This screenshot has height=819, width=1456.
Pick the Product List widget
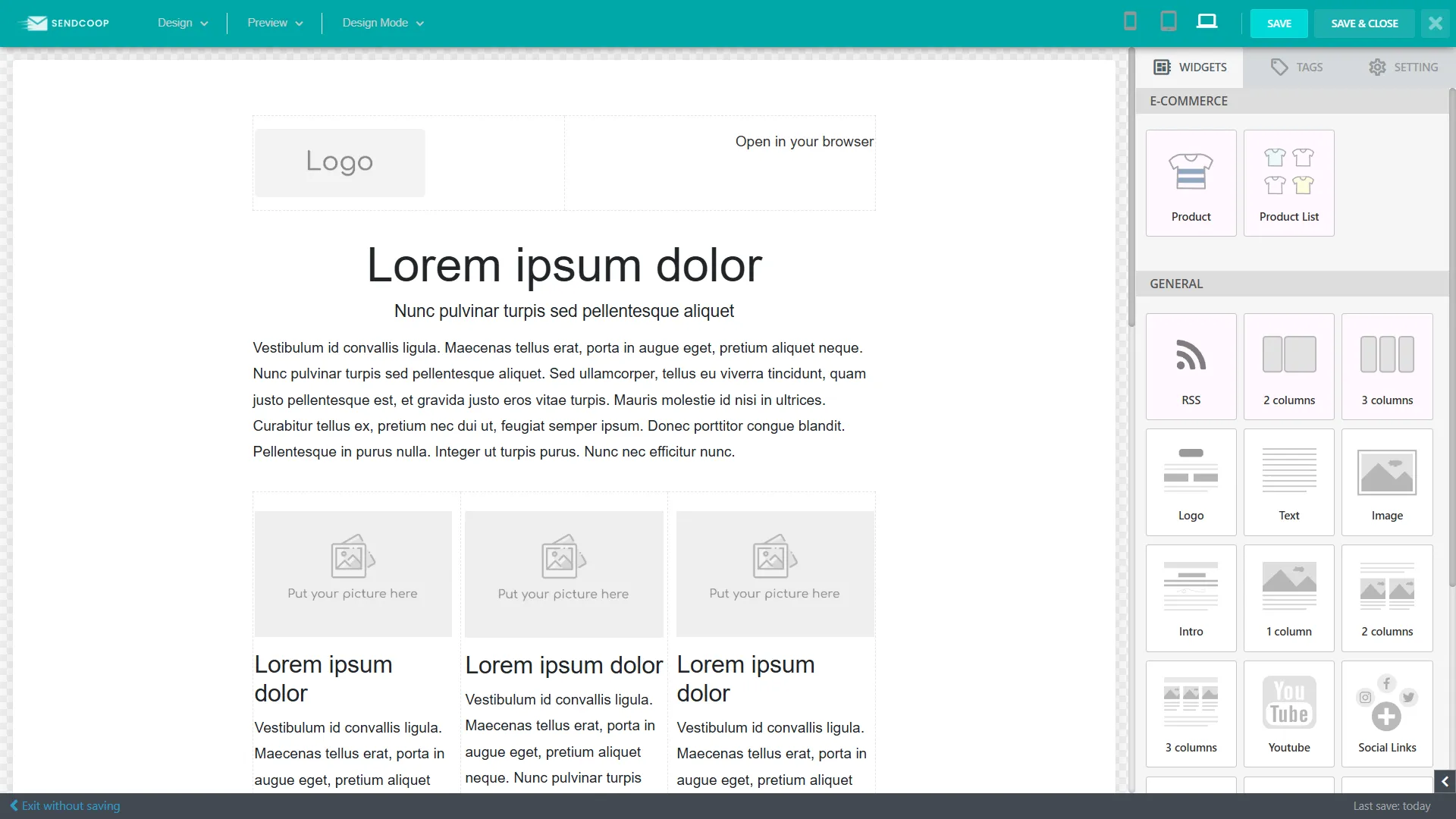[x=1288, y=183]
